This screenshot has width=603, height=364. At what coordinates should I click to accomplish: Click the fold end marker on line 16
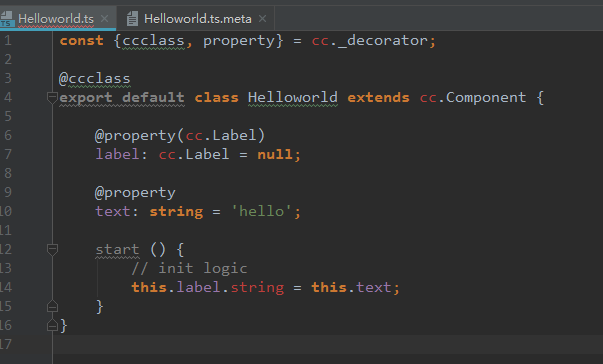(x=52, y=325)
